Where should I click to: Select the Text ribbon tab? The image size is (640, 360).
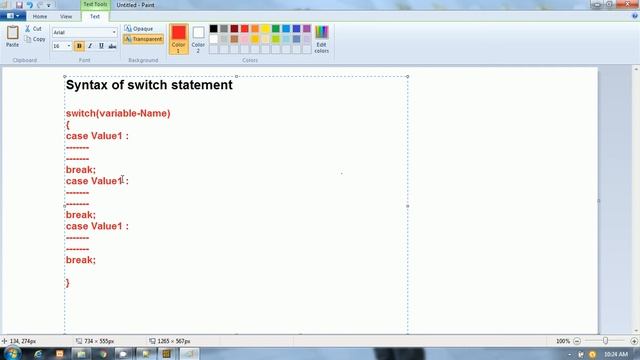point(95,17)
